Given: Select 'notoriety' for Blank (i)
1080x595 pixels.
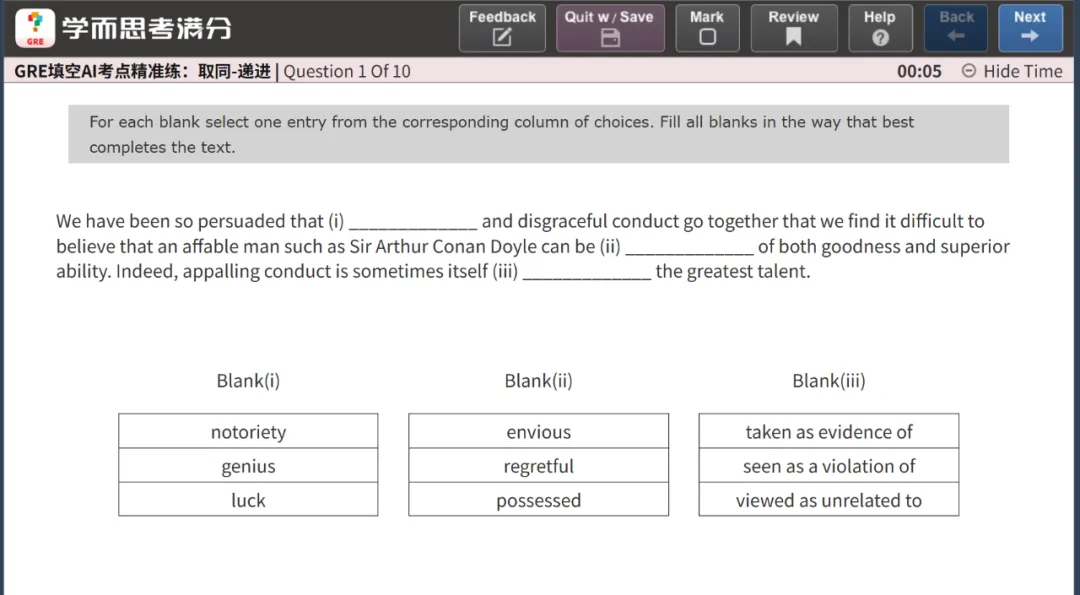Looking at the screenshot, I should pyautogui.click(x=248, y=432).
